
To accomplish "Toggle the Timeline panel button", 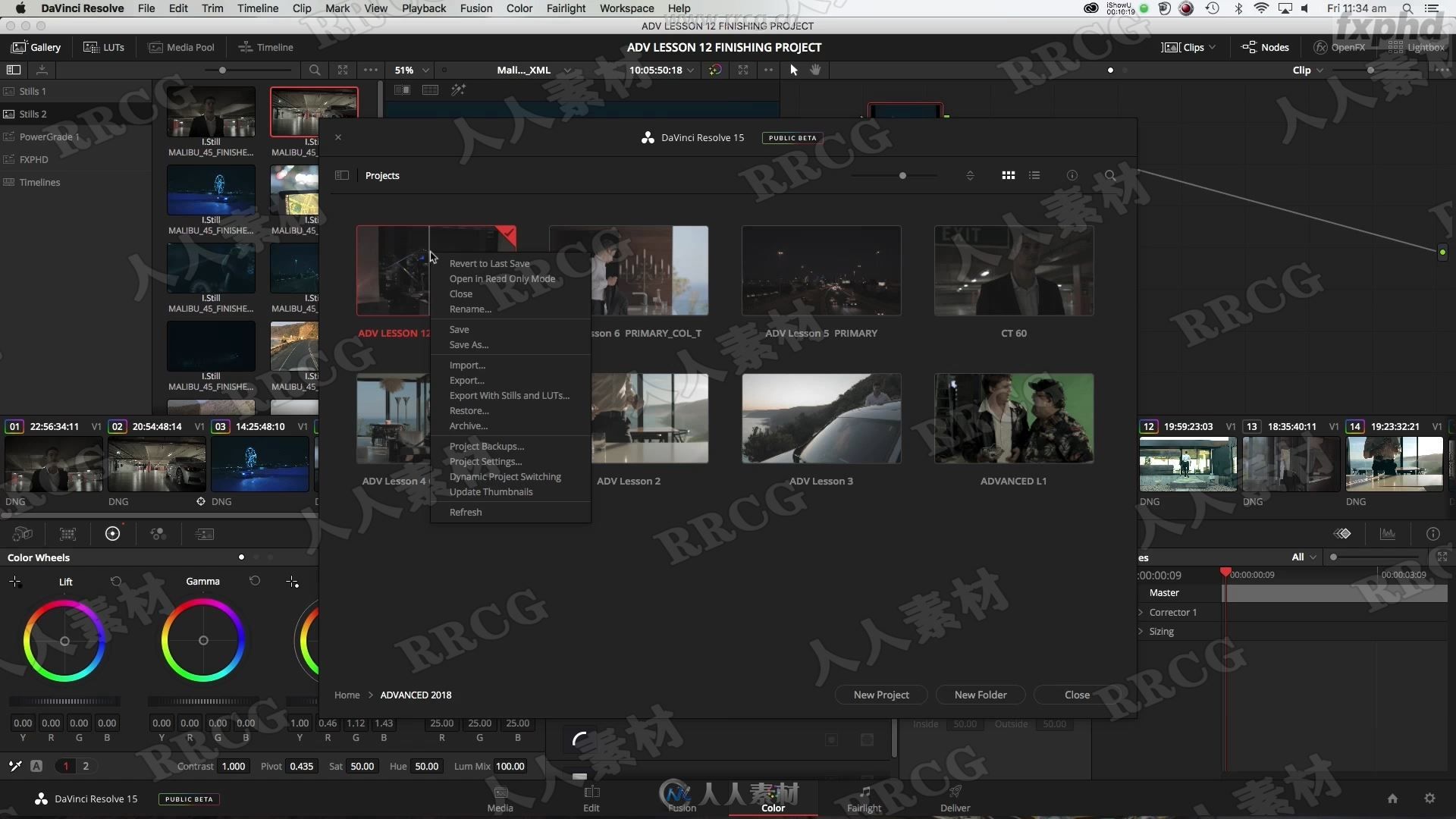I will (x=266, y=47).
